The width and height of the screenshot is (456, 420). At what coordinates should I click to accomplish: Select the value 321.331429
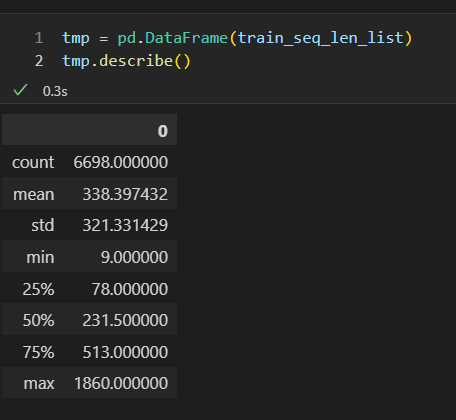(125, 225)
